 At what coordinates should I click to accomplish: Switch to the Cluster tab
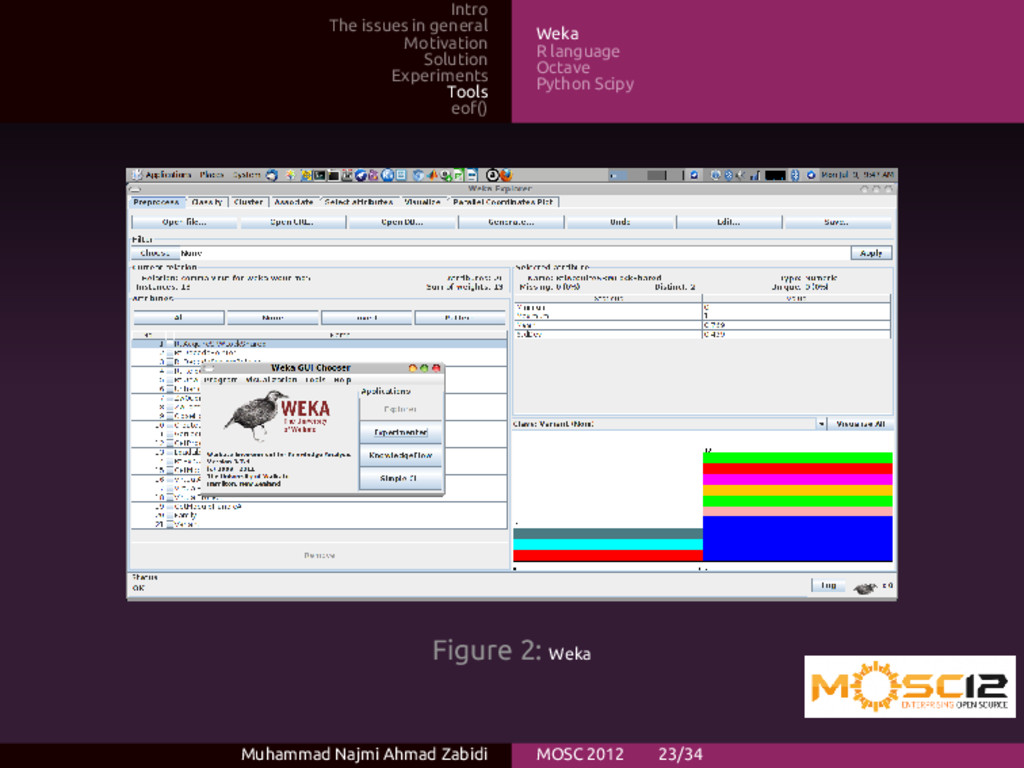248,202
